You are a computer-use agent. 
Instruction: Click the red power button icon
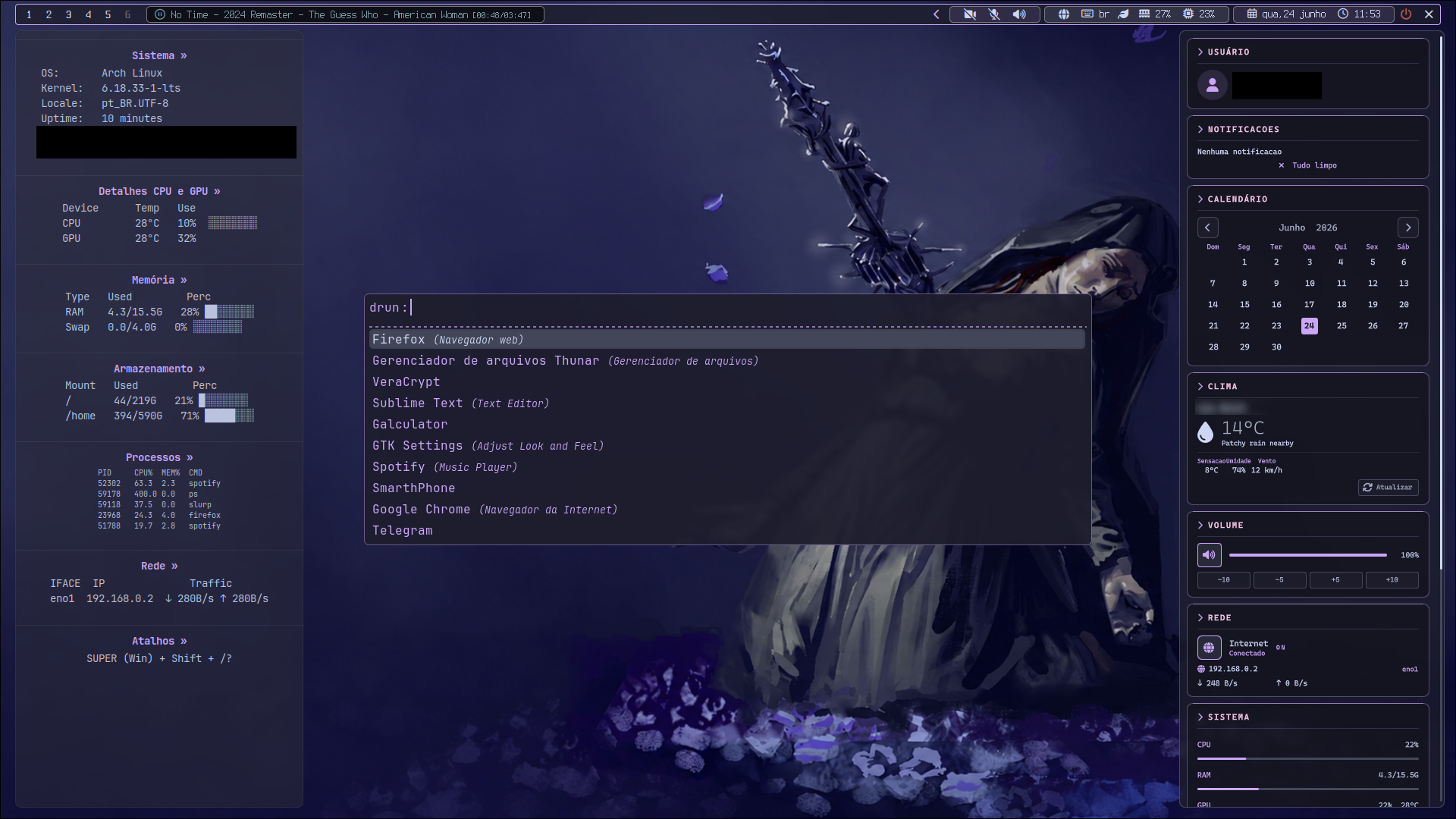[x=1406, y=14]
